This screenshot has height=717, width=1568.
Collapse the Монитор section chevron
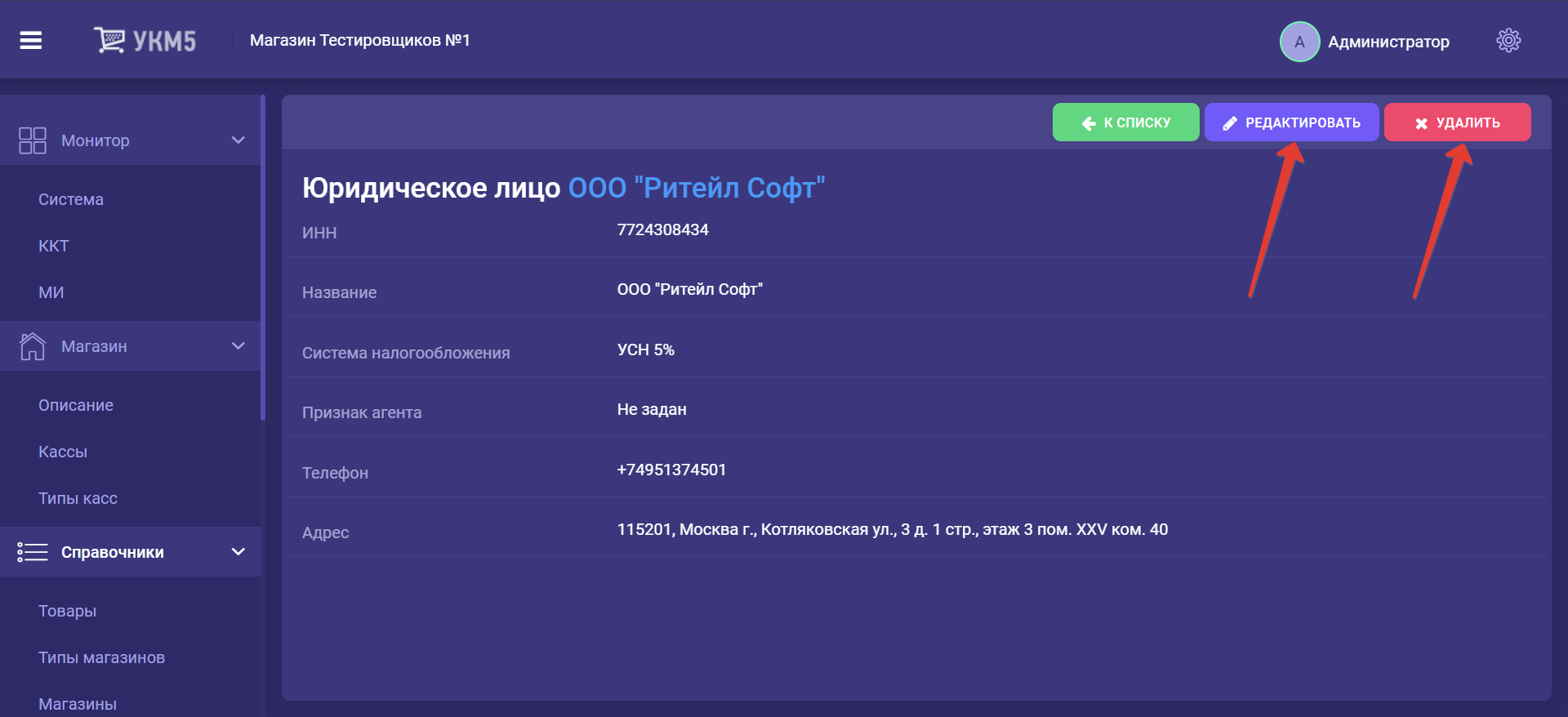point(238,140)
